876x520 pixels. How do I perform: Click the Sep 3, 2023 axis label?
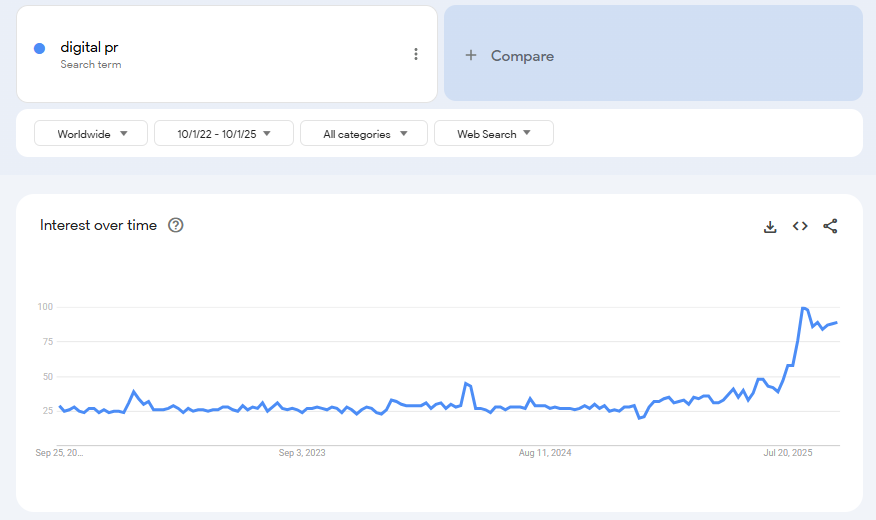tap(302, 453)
